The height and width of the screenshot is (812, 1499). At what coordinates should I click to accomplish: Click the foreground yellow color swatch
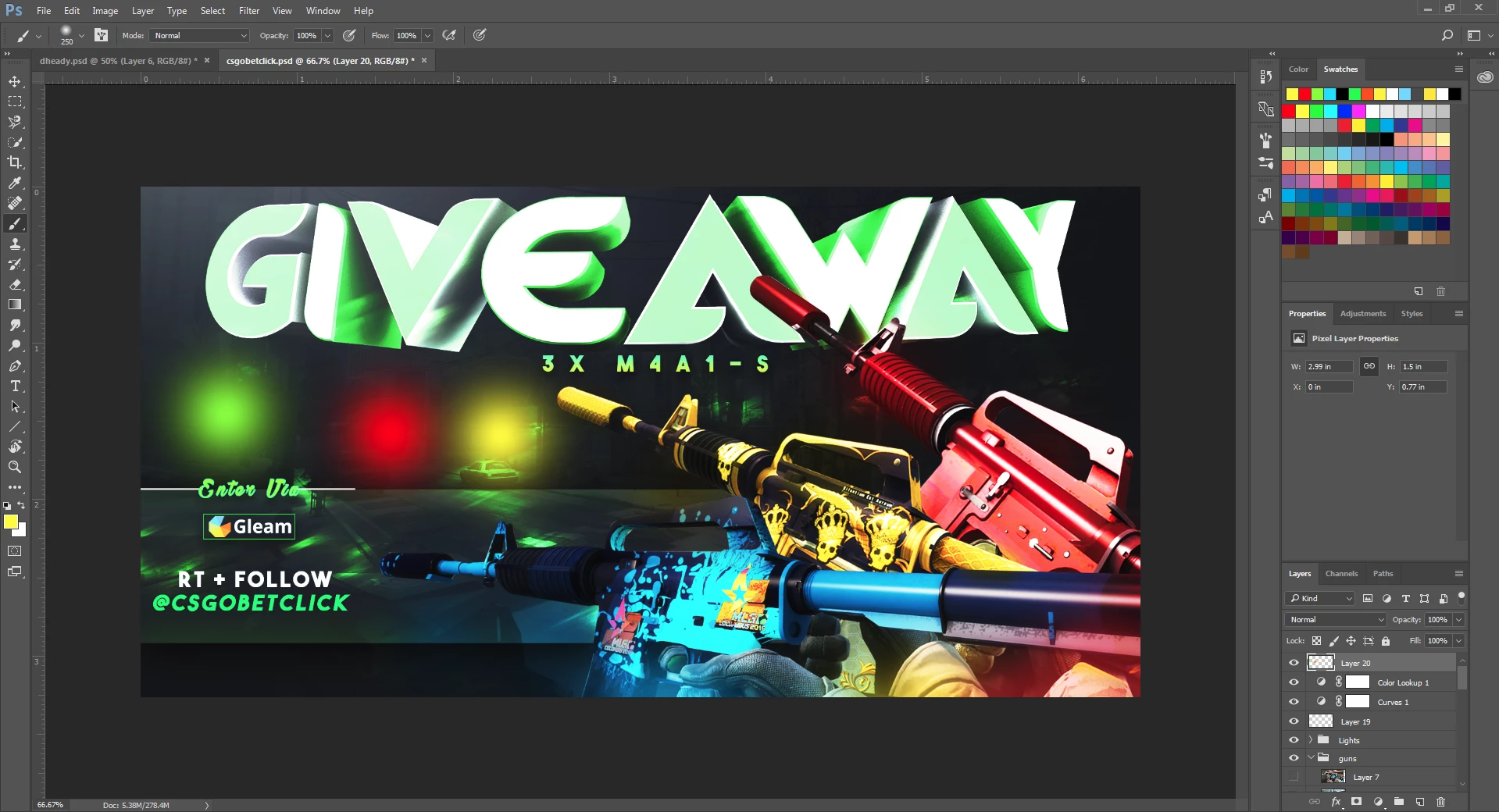11,522
